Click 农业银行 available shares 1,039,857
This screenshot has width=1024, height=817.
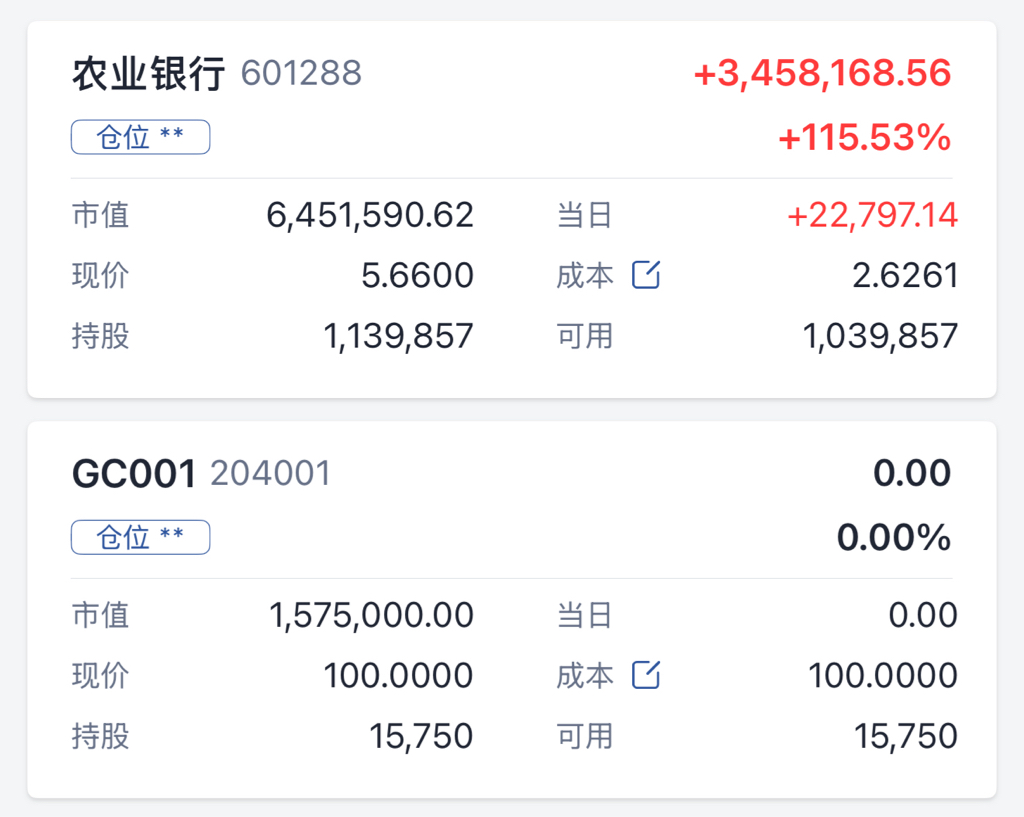click(880, 337)
